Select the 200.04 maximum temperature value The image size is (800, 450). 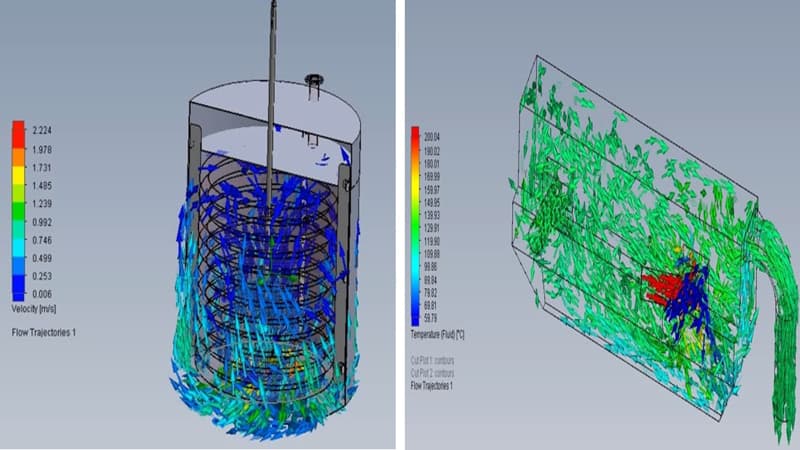(x=432, y=137)
